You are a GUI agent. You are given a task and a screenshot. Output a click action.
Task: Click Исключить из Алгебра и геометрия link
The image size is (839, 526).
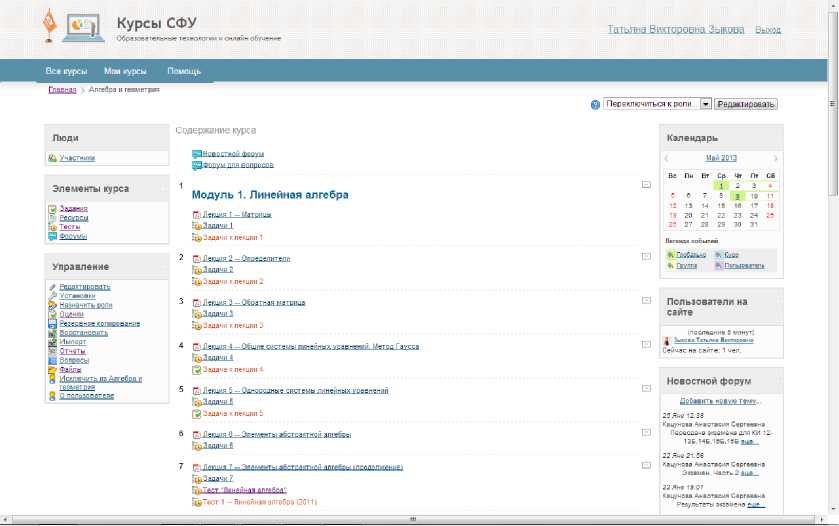point(101,382)
